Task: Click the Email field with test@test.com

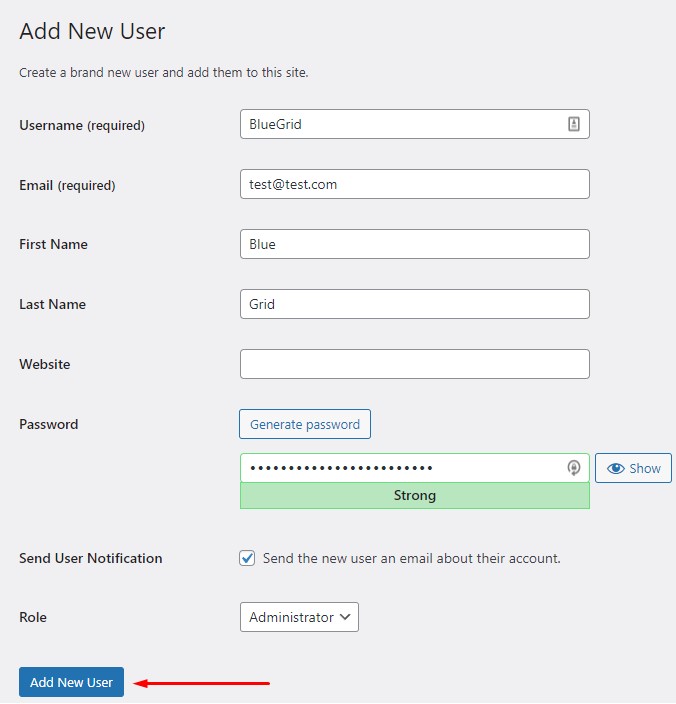Action: 415,184
